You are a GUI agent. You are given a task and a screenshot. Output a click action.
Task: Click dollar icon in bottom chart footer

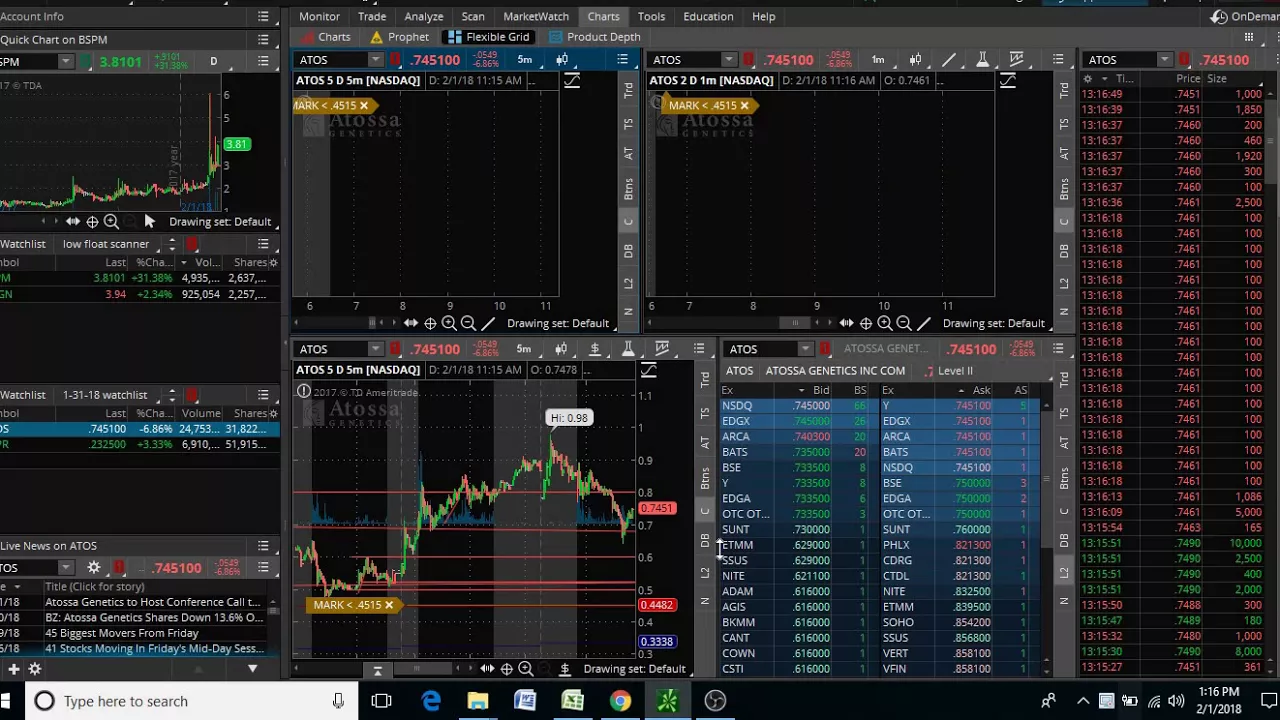(x=565, y=669)
